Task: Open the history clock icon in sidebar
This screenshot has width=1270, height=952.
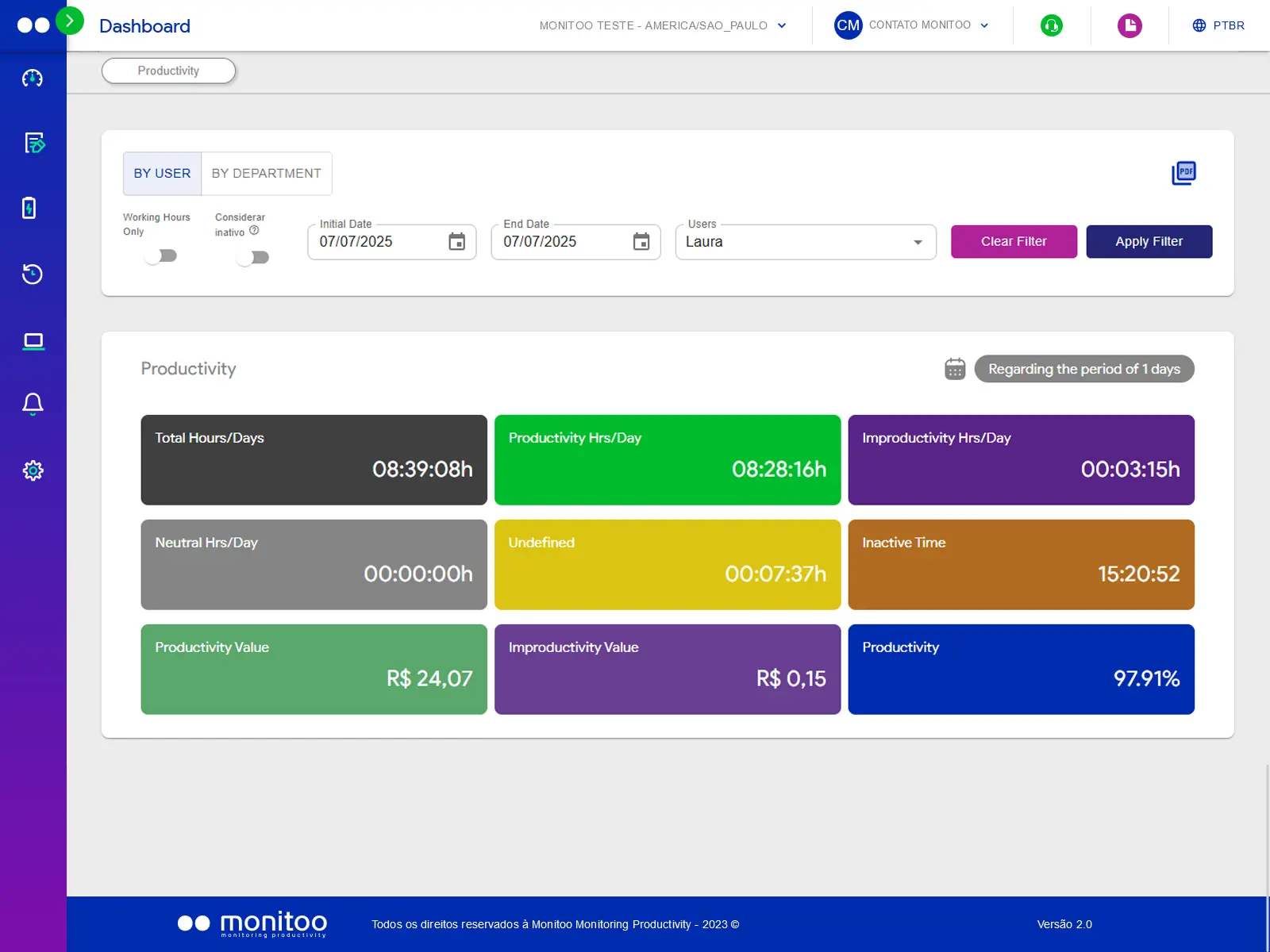Action: (x=33, y=274)
